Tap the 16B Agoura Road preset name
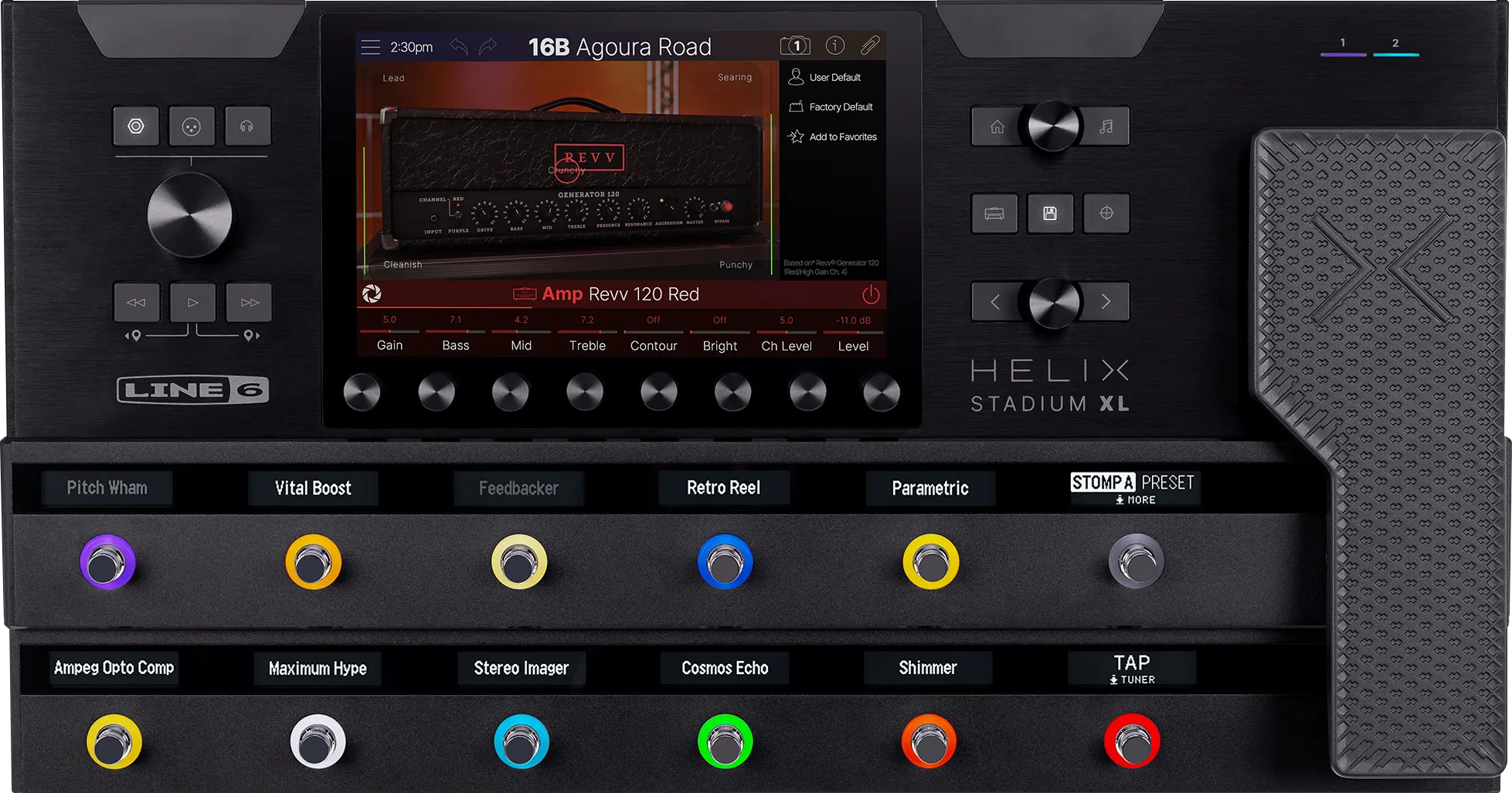Viewport: 1512px width, 793px height. [620, 47]
